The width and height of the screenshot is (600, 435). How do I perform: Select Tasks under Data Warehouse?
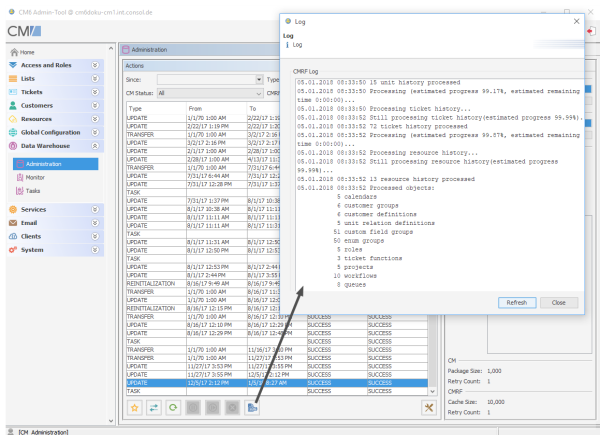[x=33, y=190]
